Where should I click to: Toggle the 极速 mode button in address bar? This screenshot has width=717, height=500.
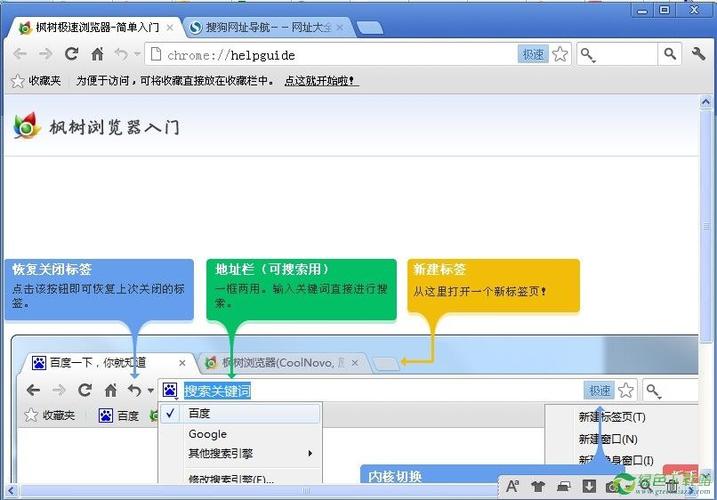point(532,54)
